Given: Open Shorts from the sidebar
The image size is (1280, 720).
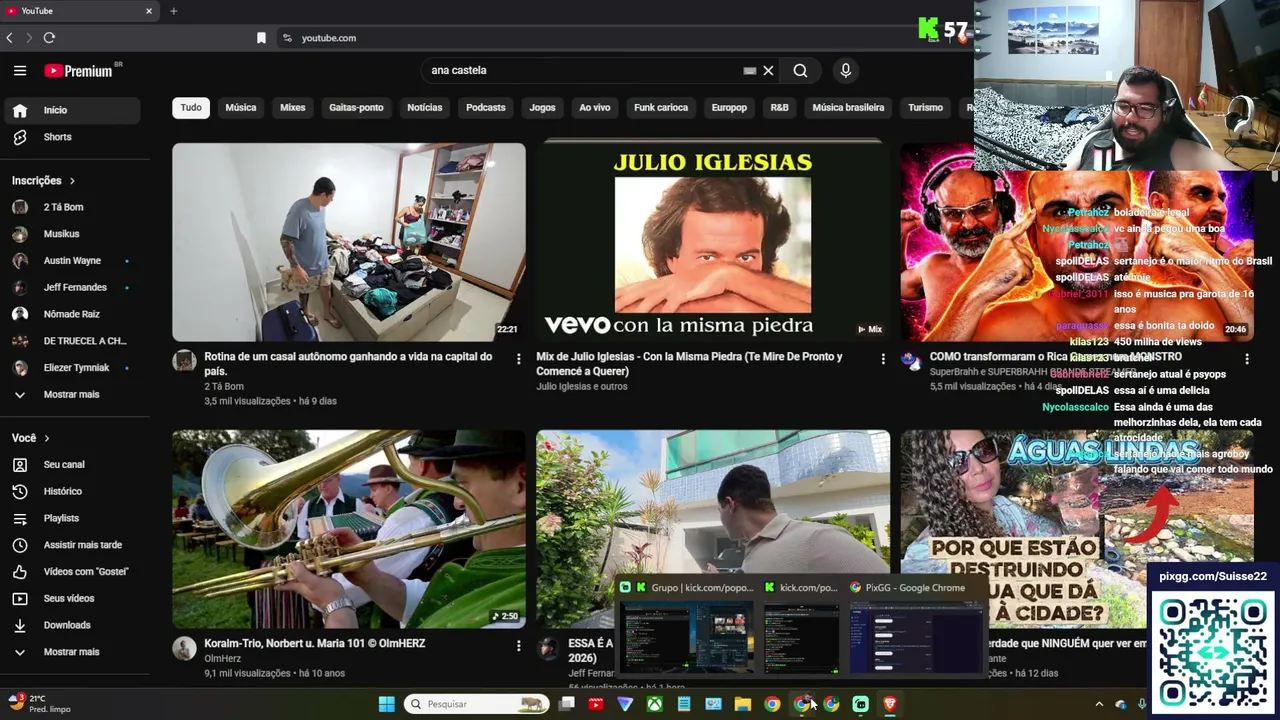Looking at the screenshot, I should click(72, 137).
